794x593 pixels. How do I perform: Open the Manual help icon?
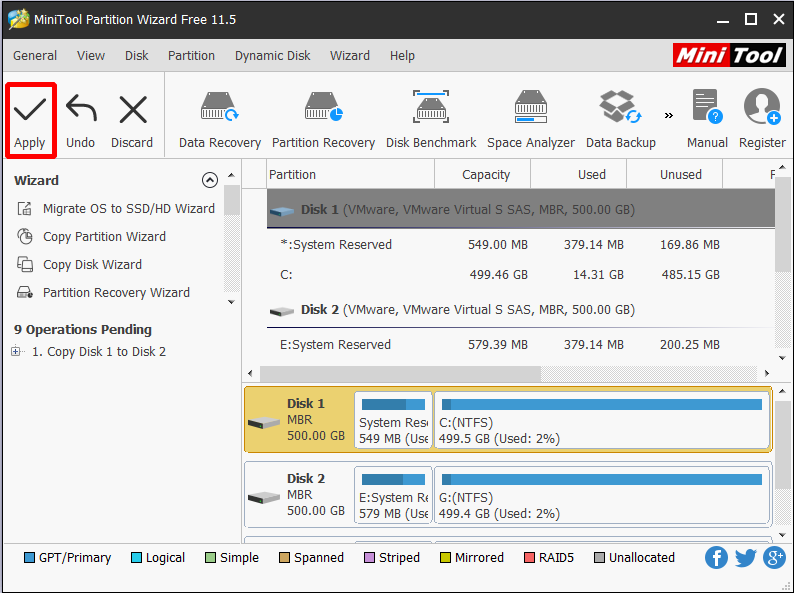[x=707, y=120]
